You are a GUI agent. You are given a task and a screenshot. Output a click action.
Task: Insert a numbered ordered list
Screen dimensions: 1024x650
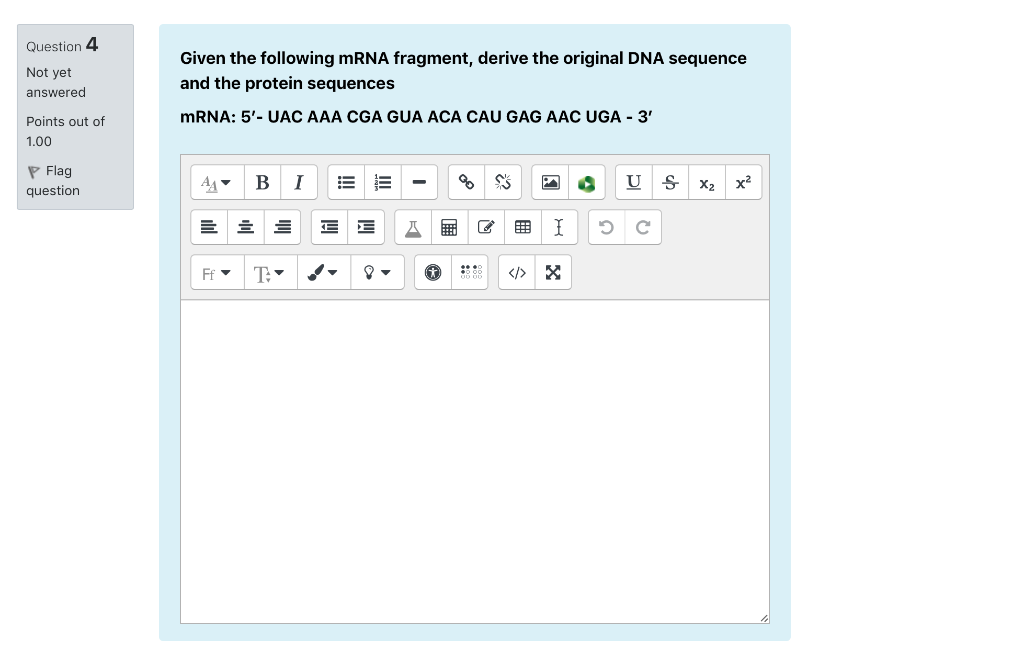(383, 182)
